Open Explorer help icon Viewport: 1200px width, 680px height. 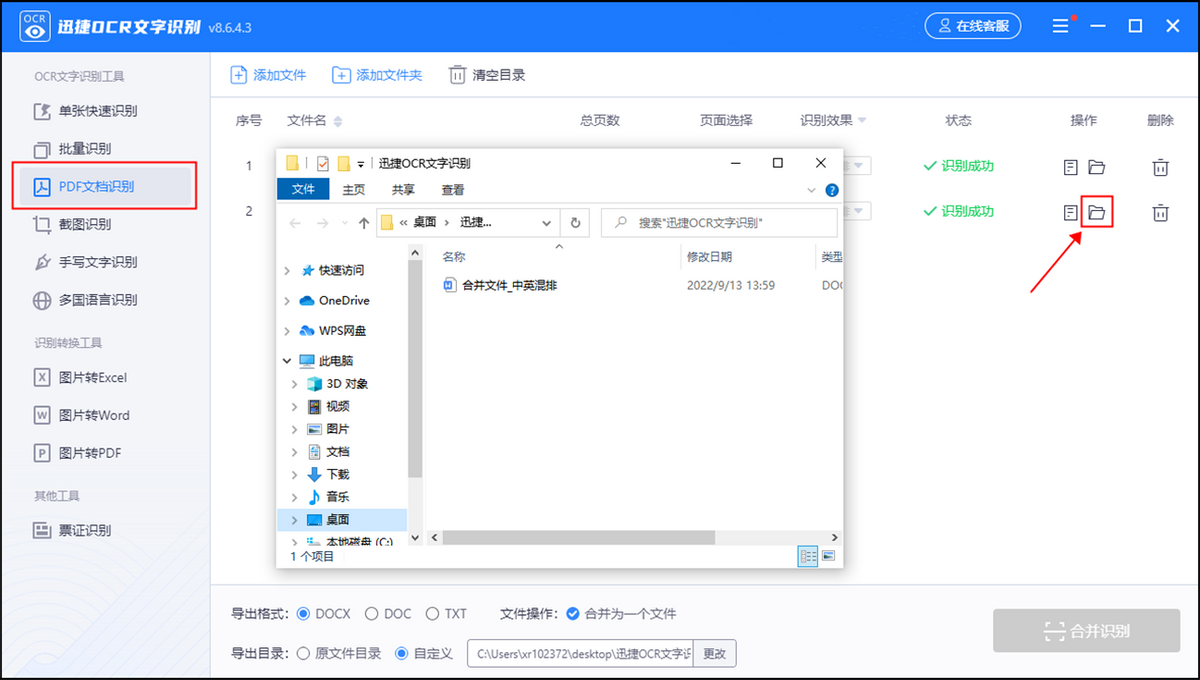pos(832,190)
